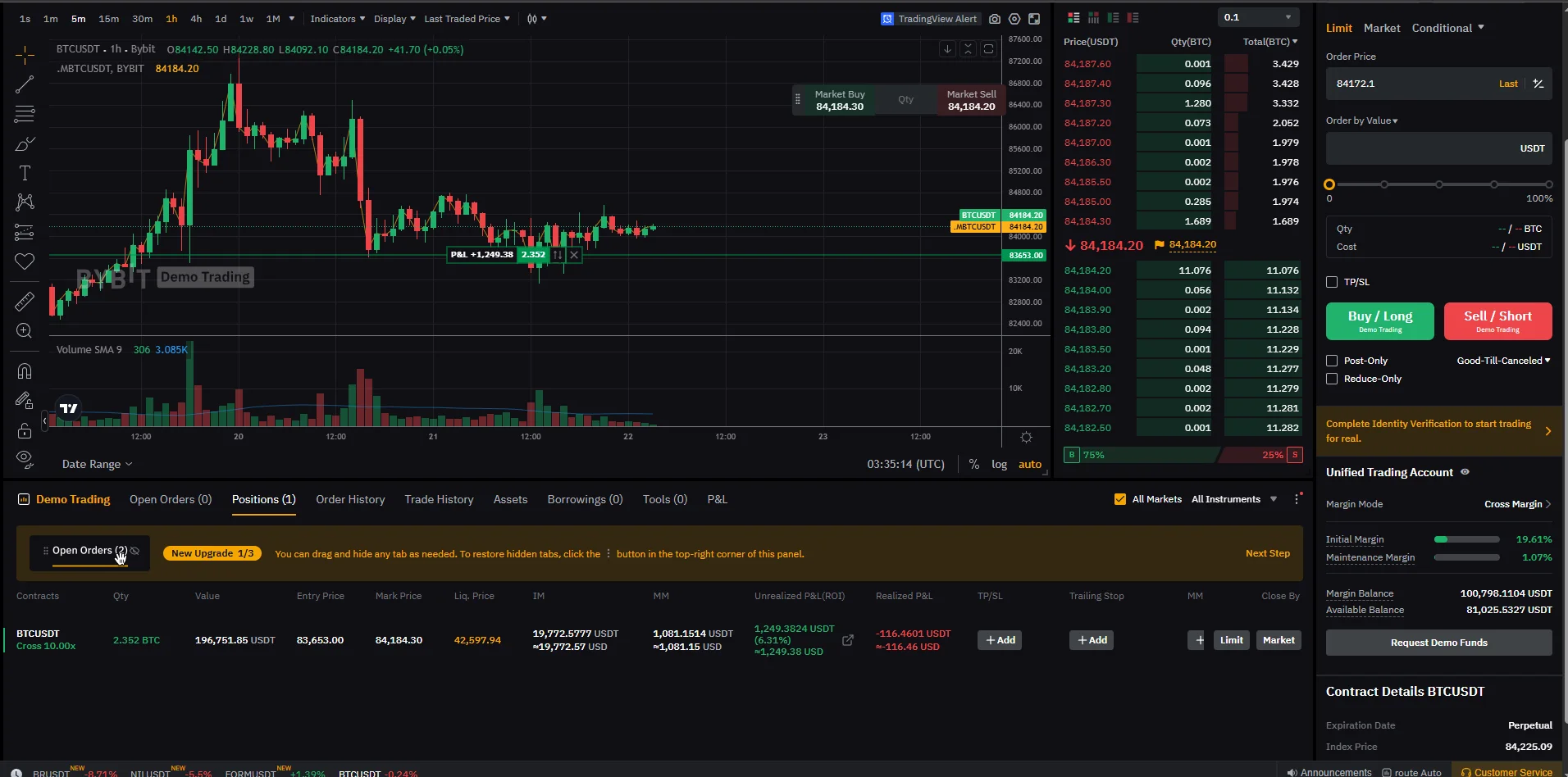Enable the Post-Only checkbox
1568x777 pixels.
1332,361
